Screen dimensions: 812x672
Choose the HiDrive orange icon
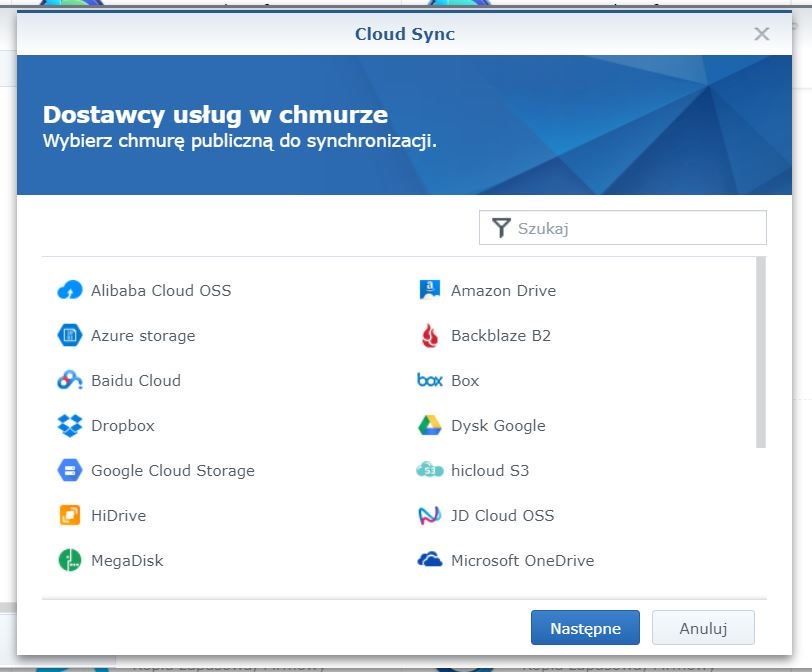69,515
